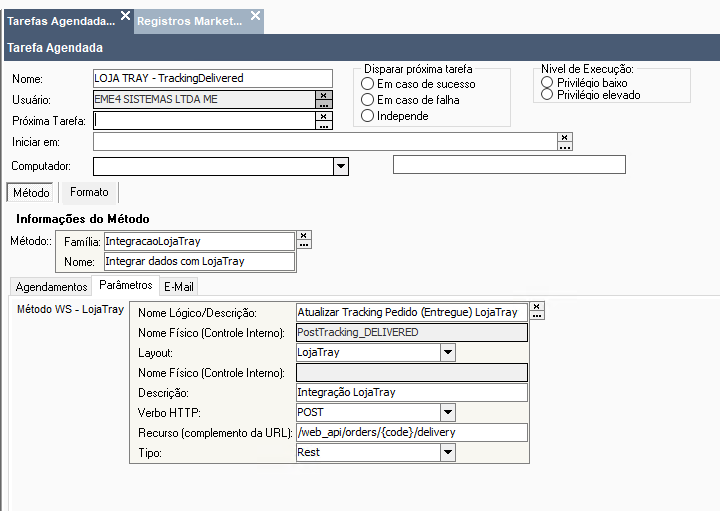Click the Verbo HTTP label
The width and height of the screenshot is (720, 511).
point(169,413)
